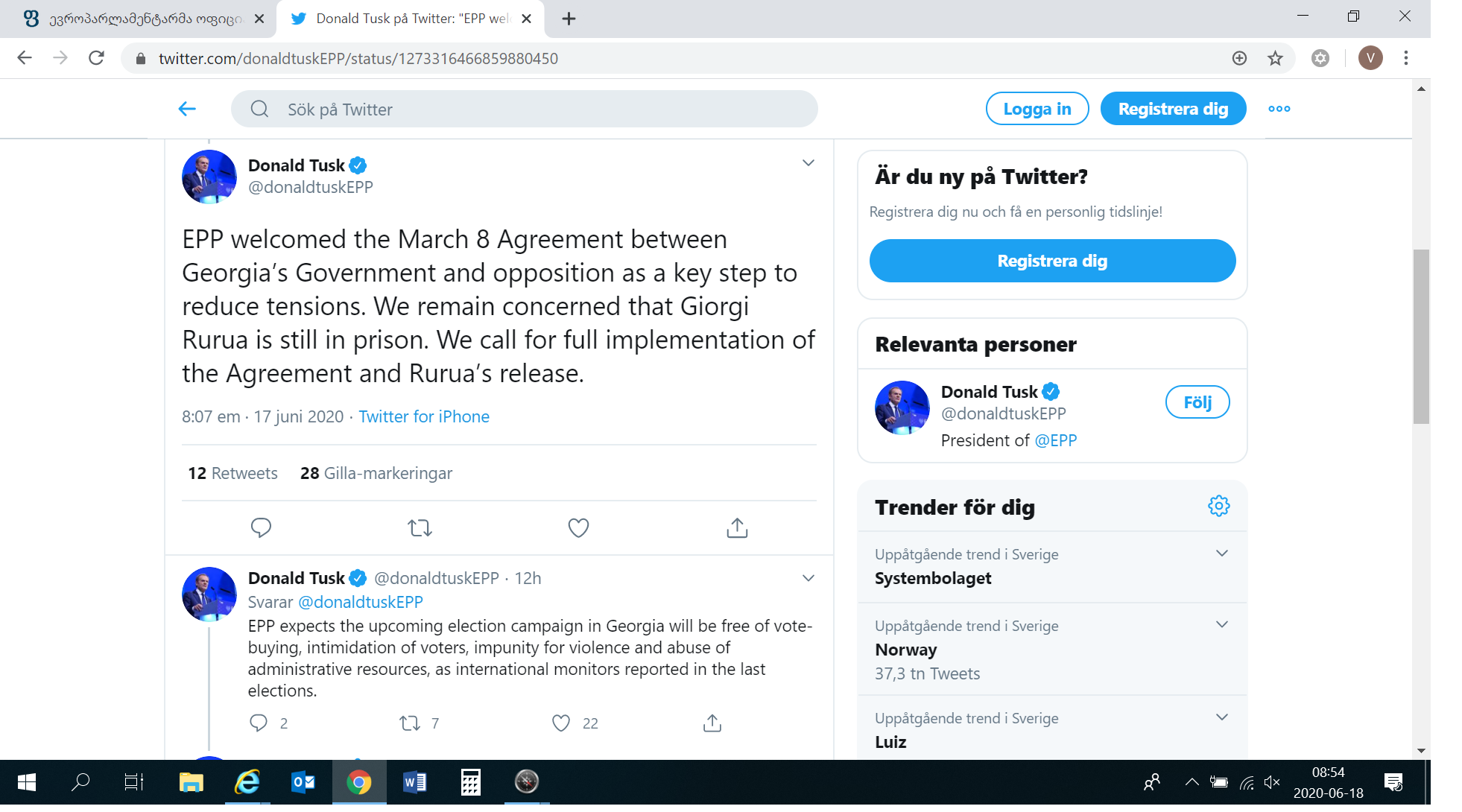The image size is (1462, 812).
Task: Retweet the main Donald Tusk tweet
Action: coord(420,527)
